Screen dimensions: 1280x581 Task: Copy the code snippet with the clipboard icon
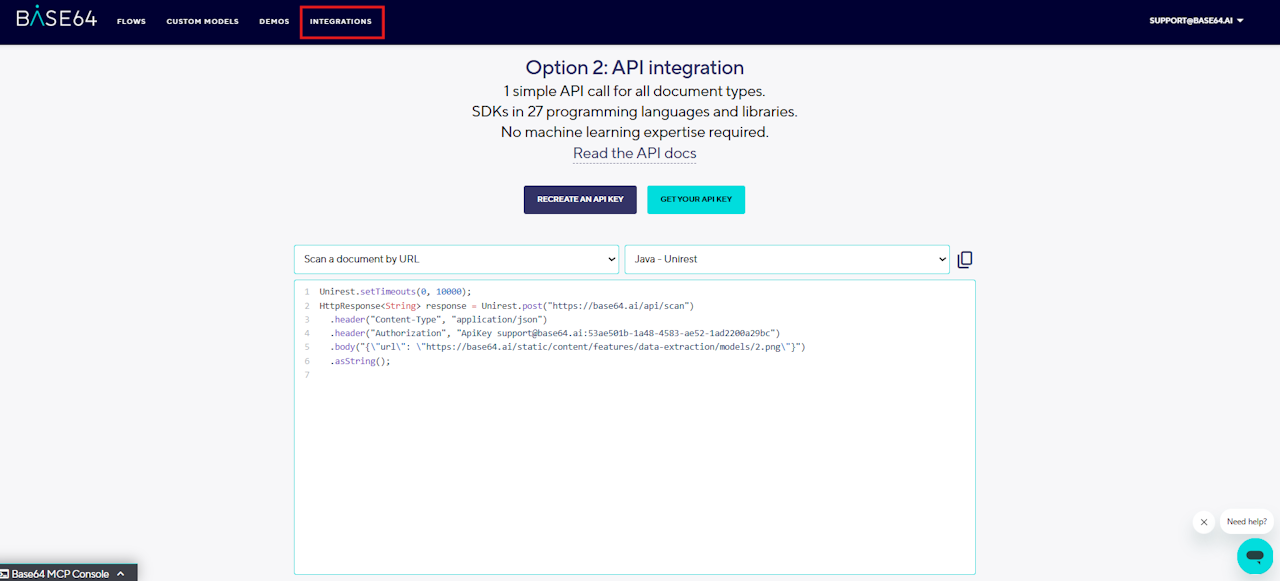pos(965,259)
